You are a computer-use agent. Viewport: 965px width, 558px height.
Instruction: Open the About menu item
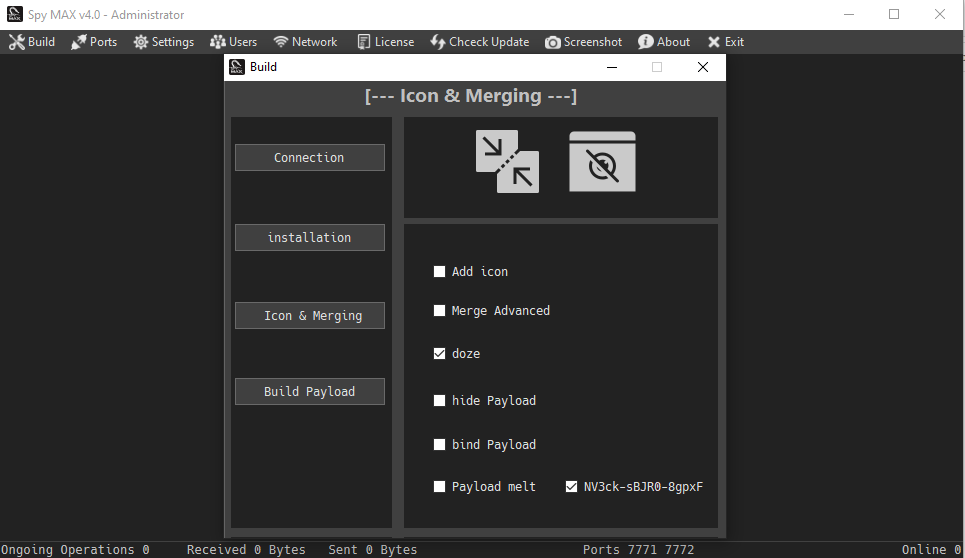pyautogui.click(x=664, y=42)
